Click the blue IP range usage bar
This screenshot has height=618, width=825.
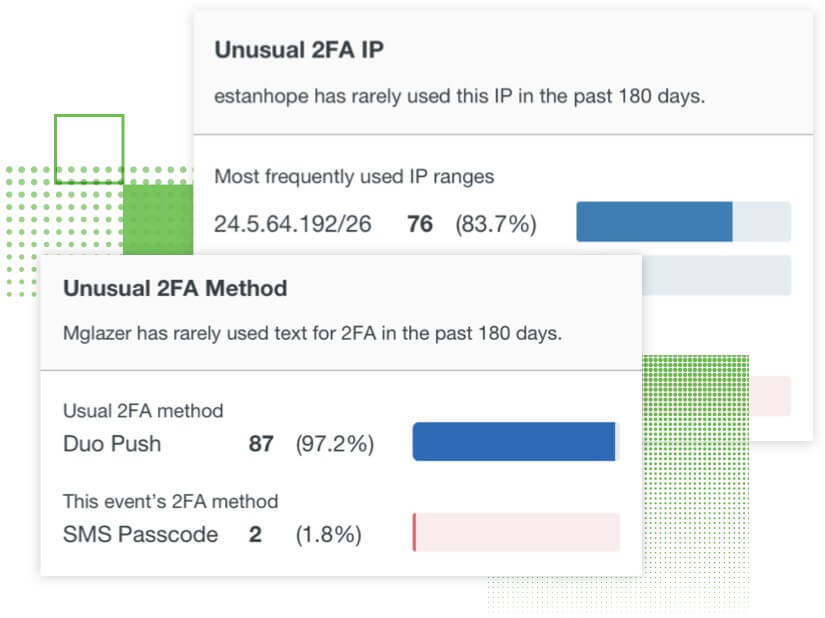pyautogui.click(x=654, y=222)
